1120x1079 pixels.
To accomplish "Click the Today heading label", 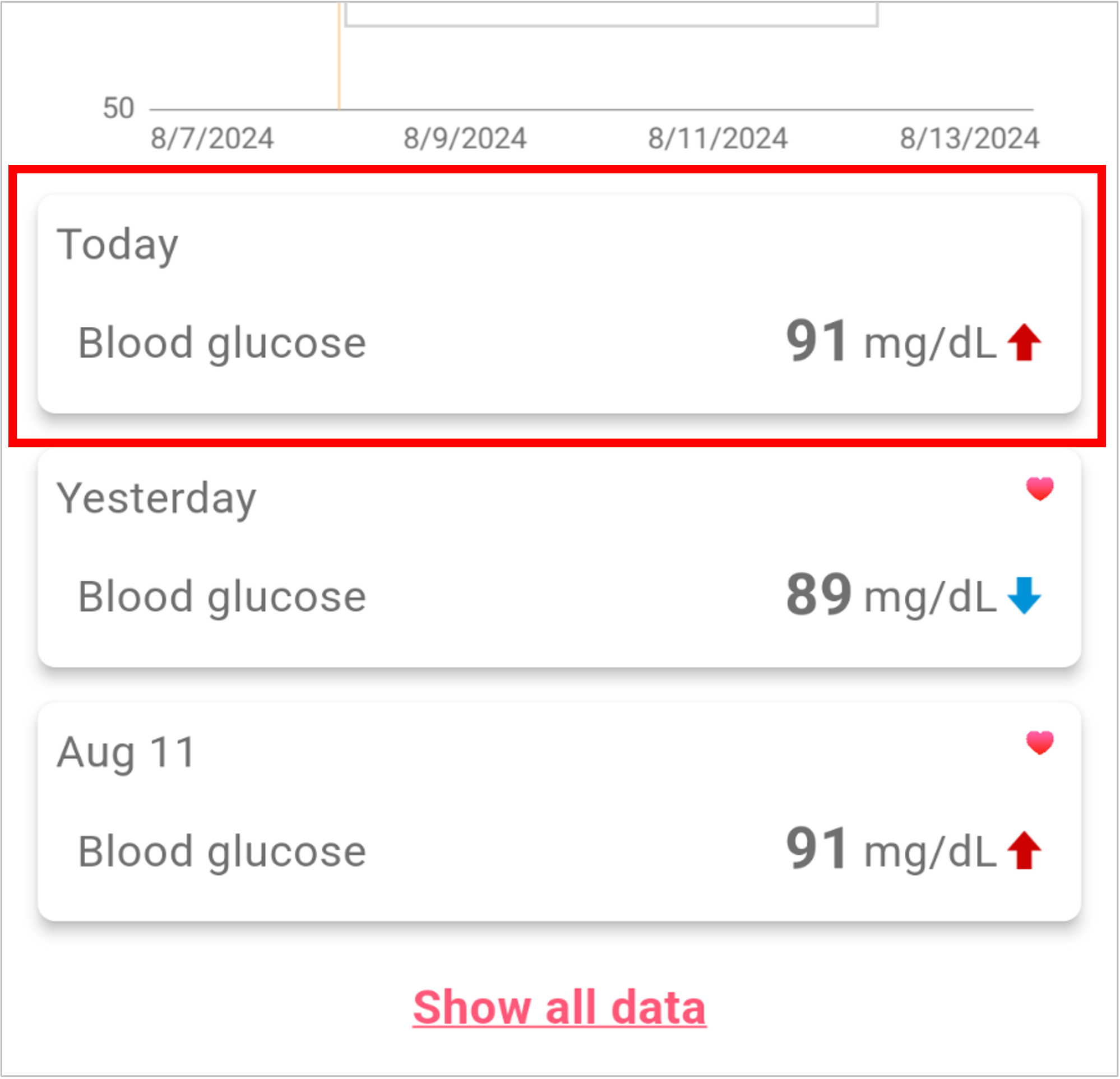I will pyautogui.click(x=118, y=245).
